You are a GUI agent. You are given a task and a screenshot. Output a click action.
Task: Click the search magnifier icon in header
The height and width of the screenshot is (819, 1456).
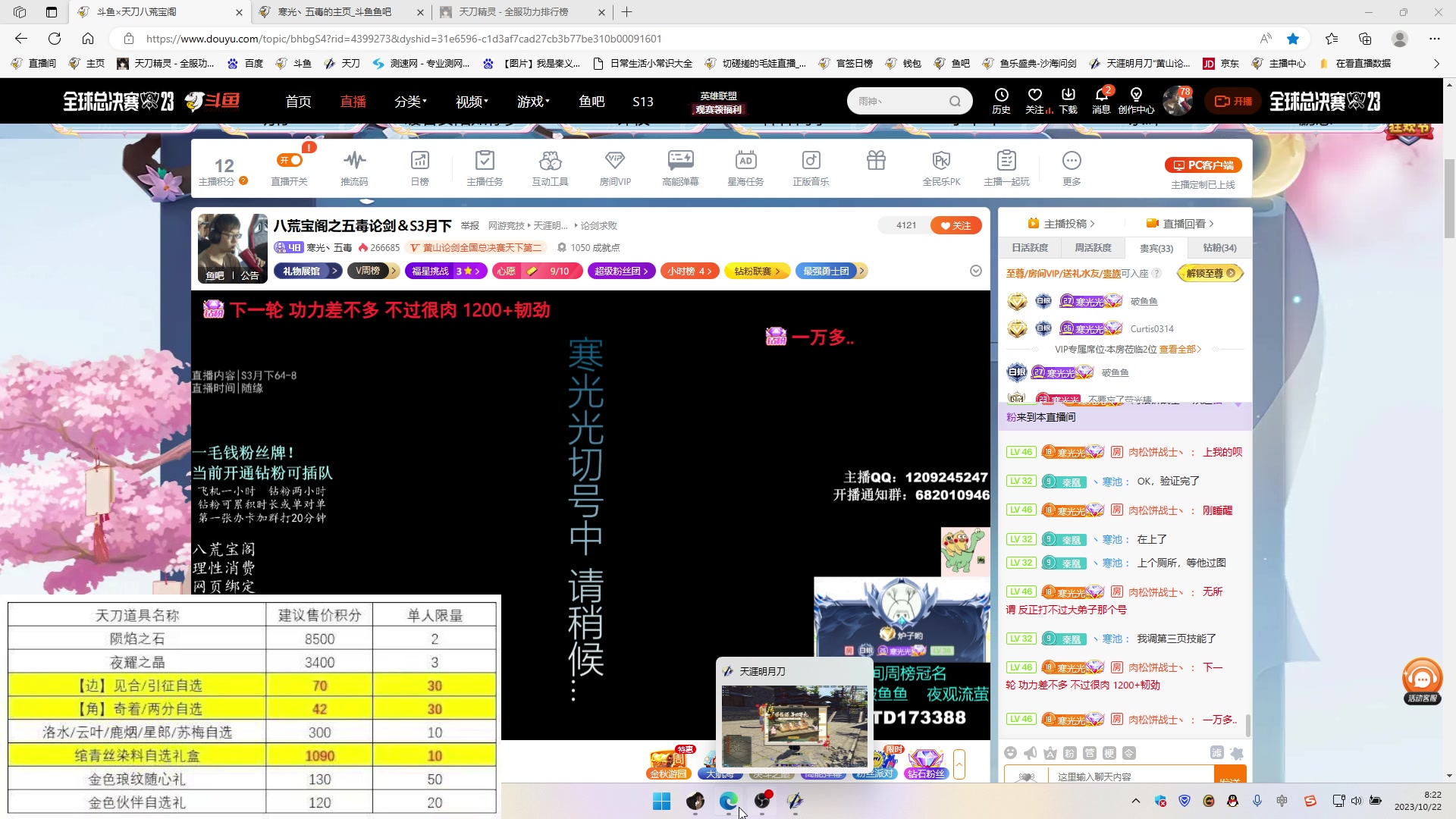(955, 101)
